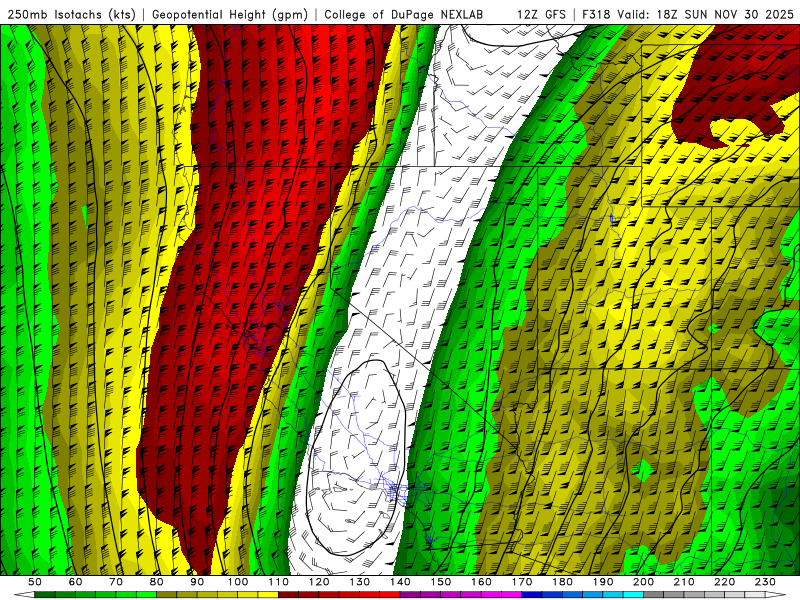
Task: Click the 200 knot legend label
Action: tap(643, 582)
